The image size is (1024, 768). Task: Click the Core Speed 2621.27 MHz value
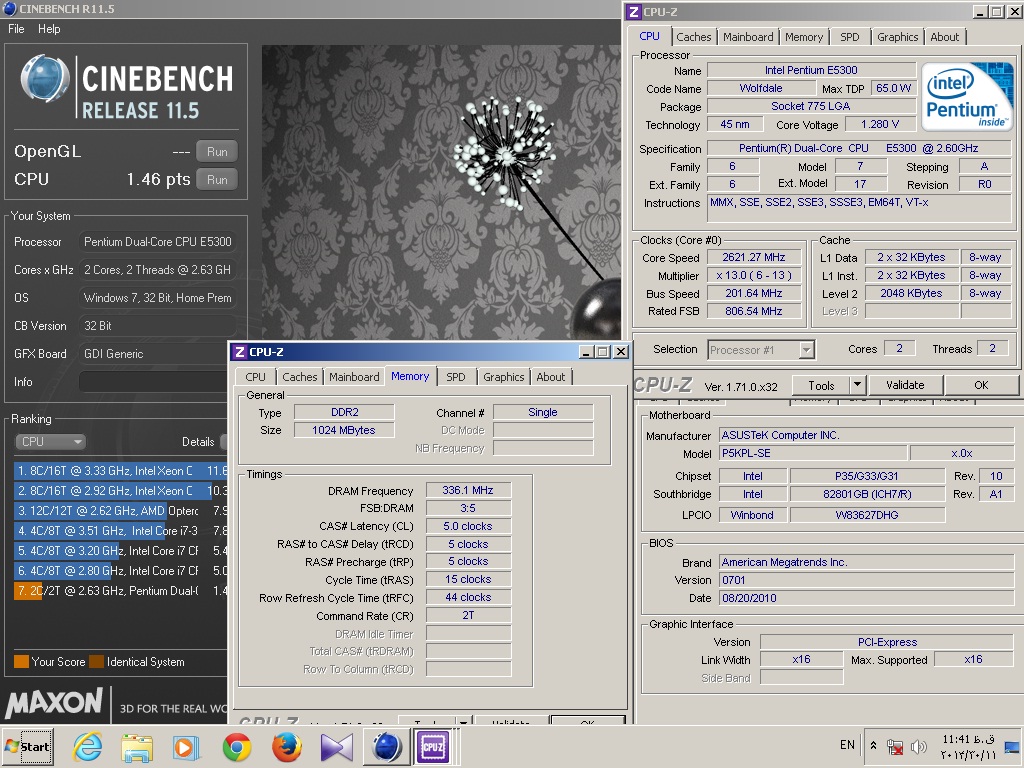(x=754, y=257)
